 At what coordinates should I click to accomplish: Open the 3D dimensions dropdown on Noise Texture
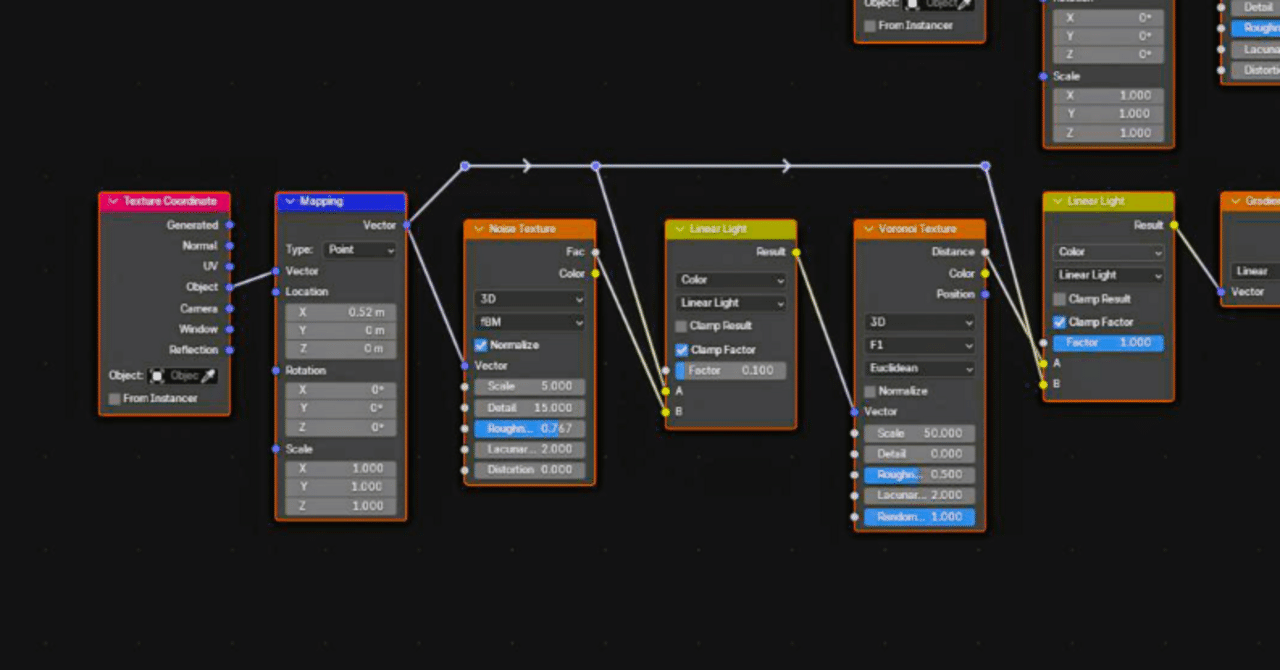click(529, 300)
